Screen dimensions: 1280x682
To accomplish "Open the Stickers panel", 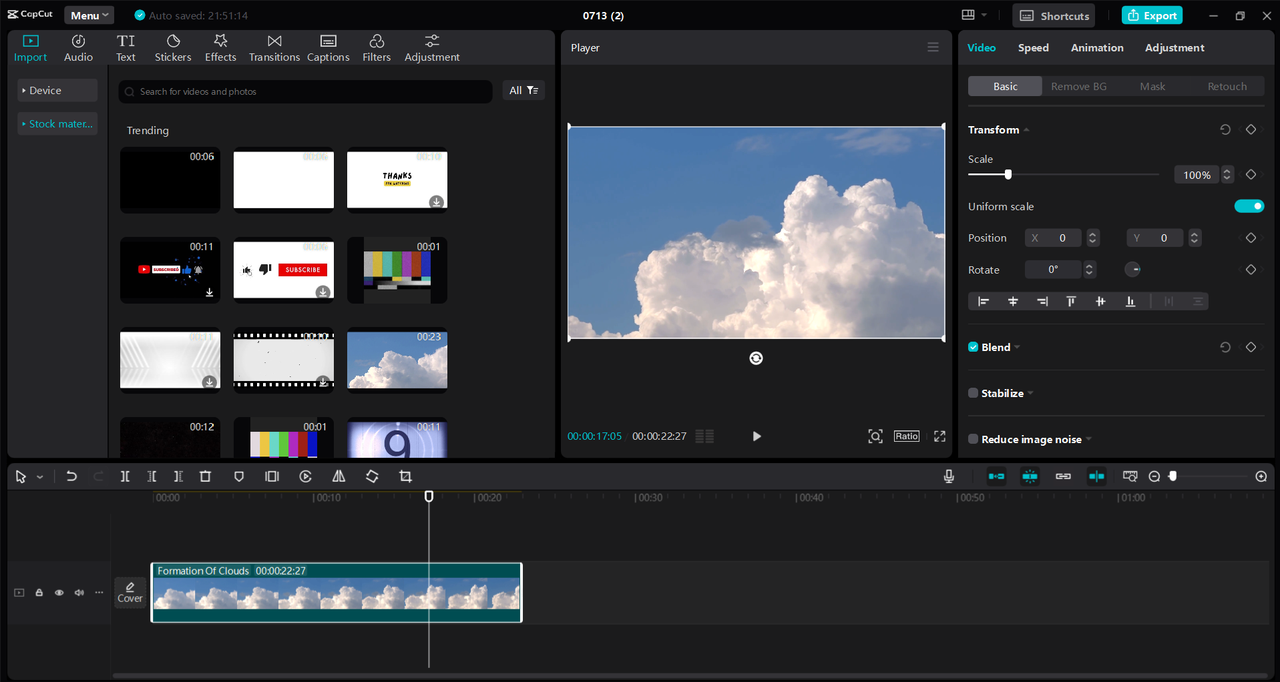I will coord(173,48).
